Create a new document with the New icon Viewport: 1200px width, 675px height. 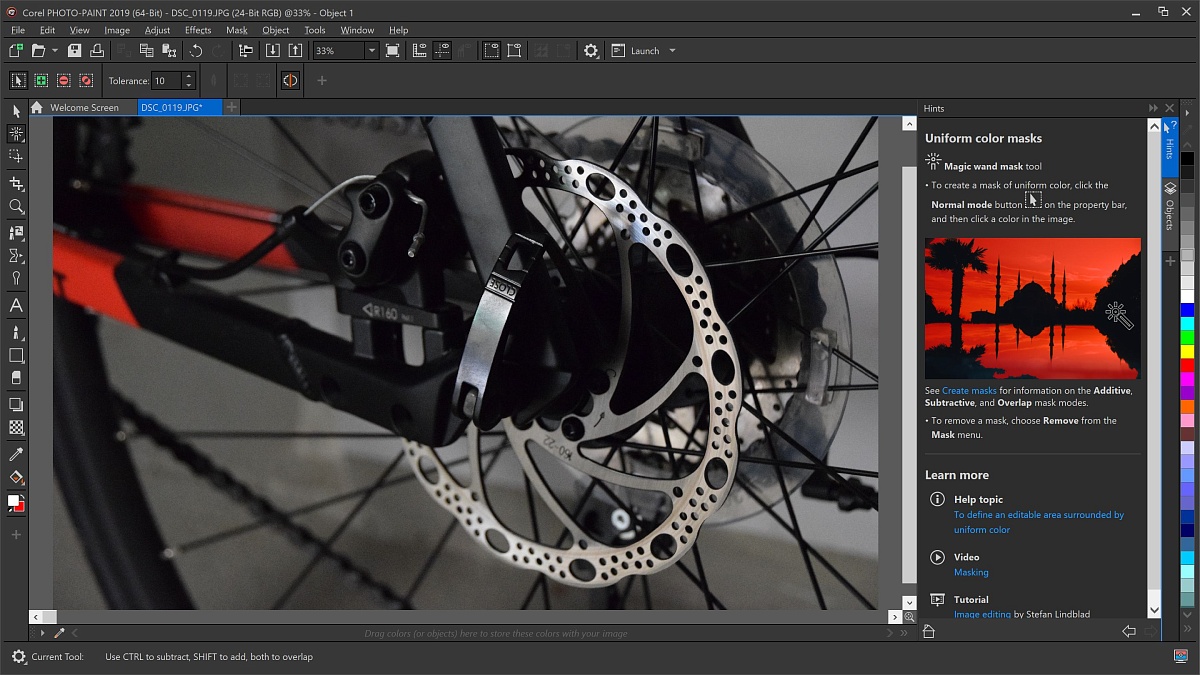coord(16,51)
